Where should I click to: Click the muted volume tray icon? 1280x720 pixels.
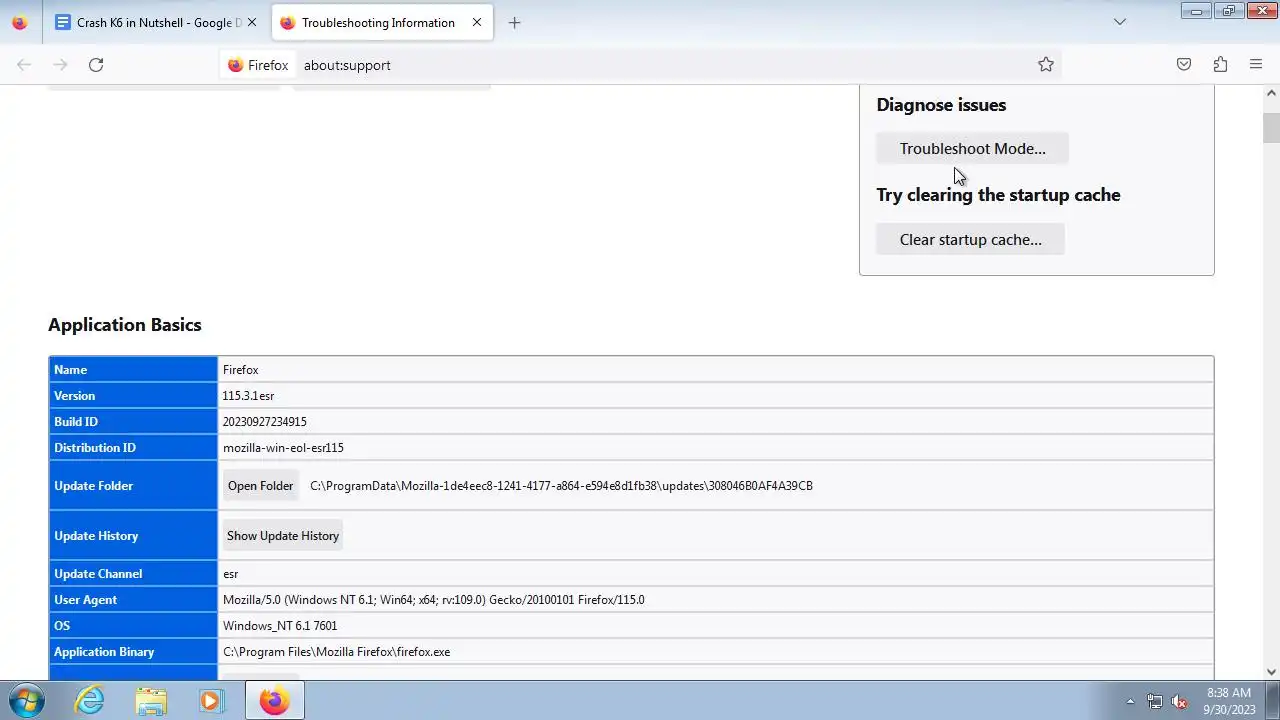pos(1179,701)
